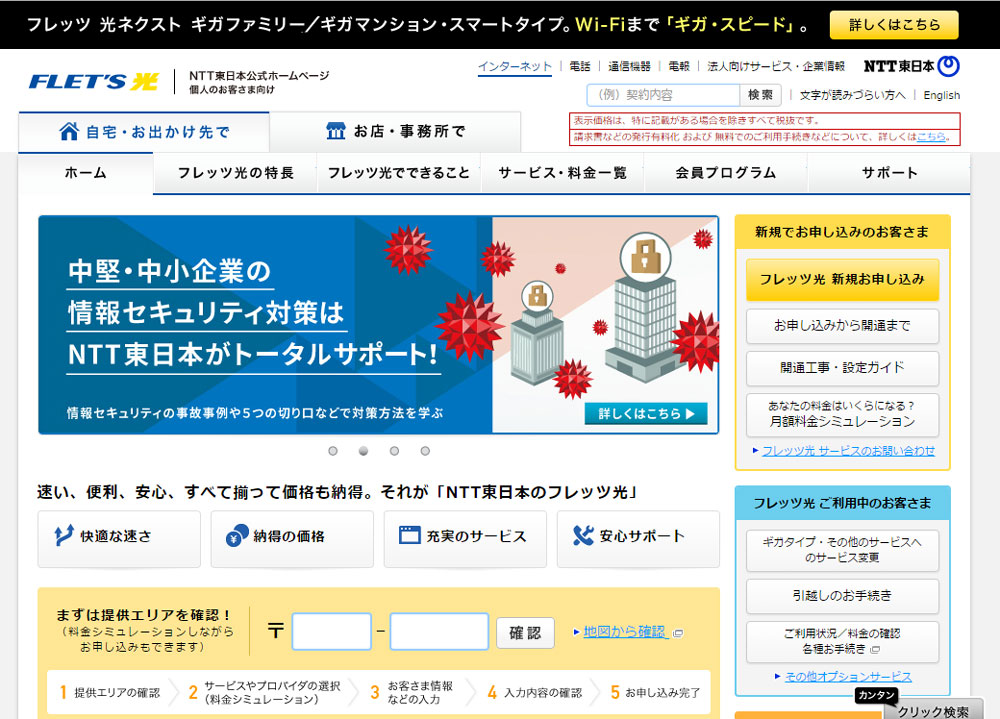Switch to 自宅・お出かけ先で tab
This screenshot has height=719, width=1000.
[x=144, y=132]
